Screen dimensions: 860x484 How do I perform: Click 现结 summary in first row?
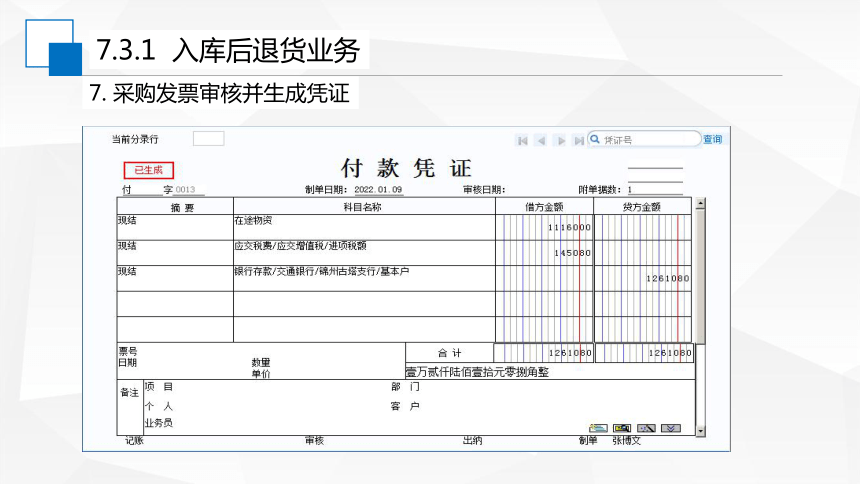127,220
